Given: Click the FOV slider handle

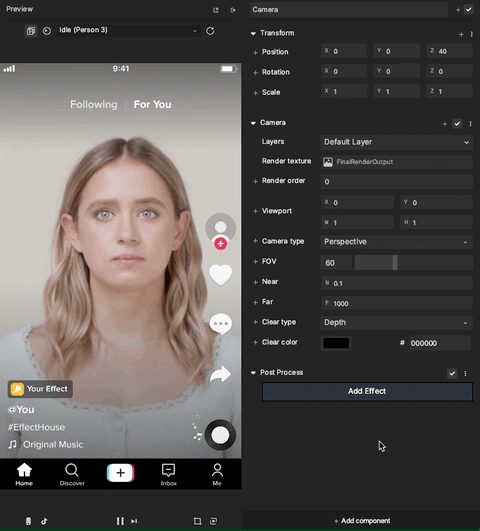Looking at the screenshot, I should 395,263.
